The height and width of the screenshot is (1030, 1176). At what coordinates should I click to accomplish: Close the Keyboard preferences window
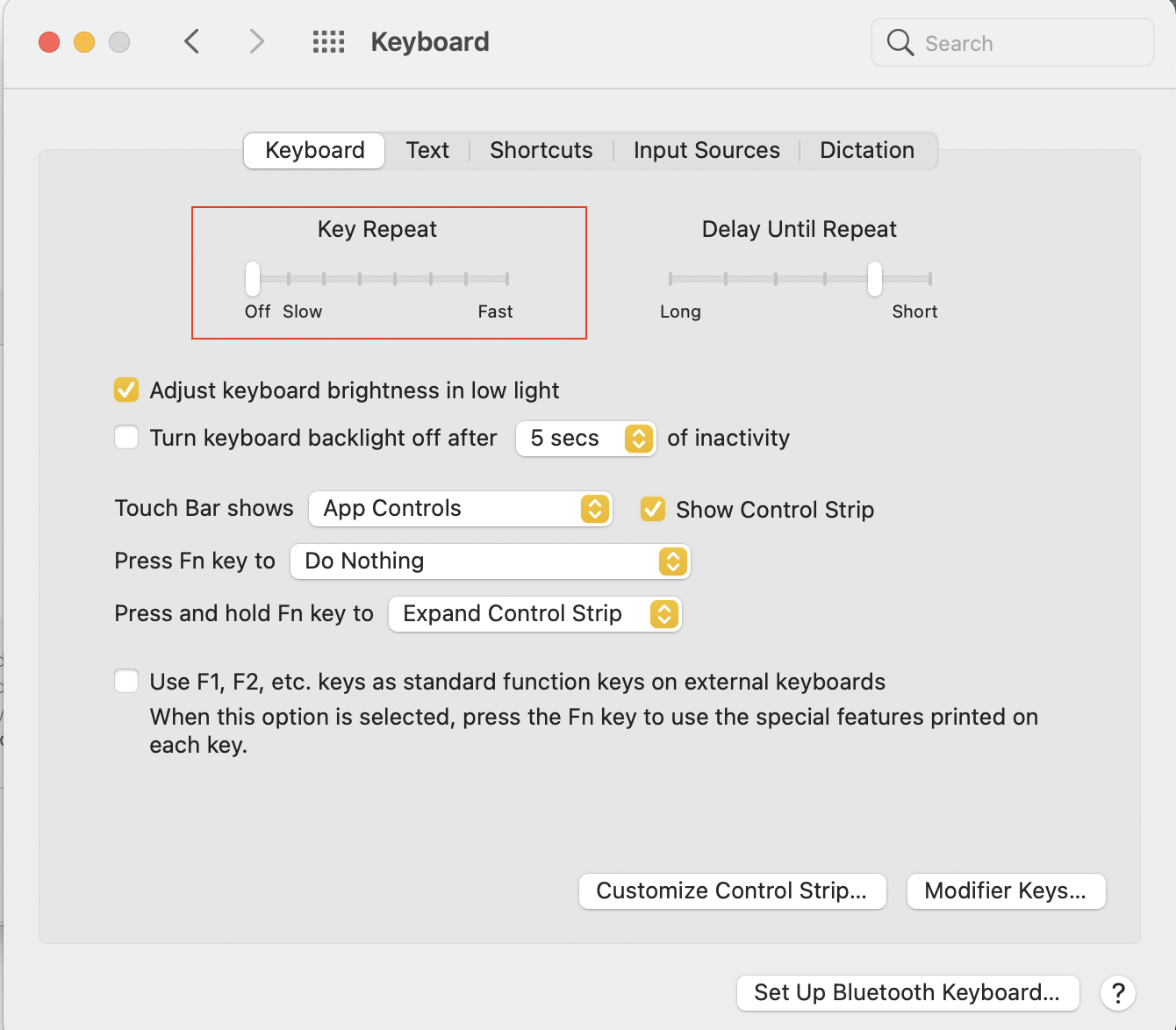tap(49, 42)
